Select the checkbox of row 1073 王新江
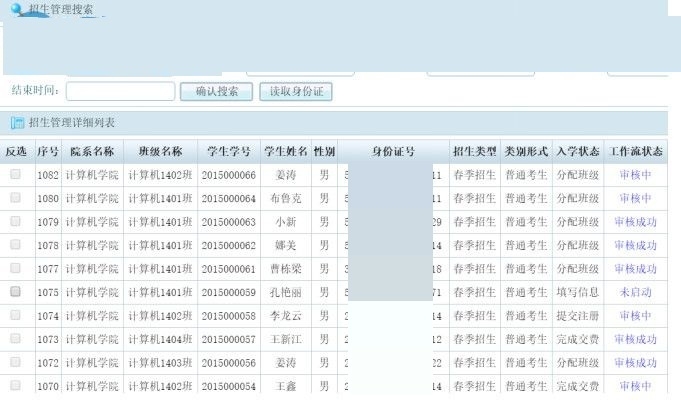Image resolution: width=681 pixels, height=406 pixels. click(16, 338)
